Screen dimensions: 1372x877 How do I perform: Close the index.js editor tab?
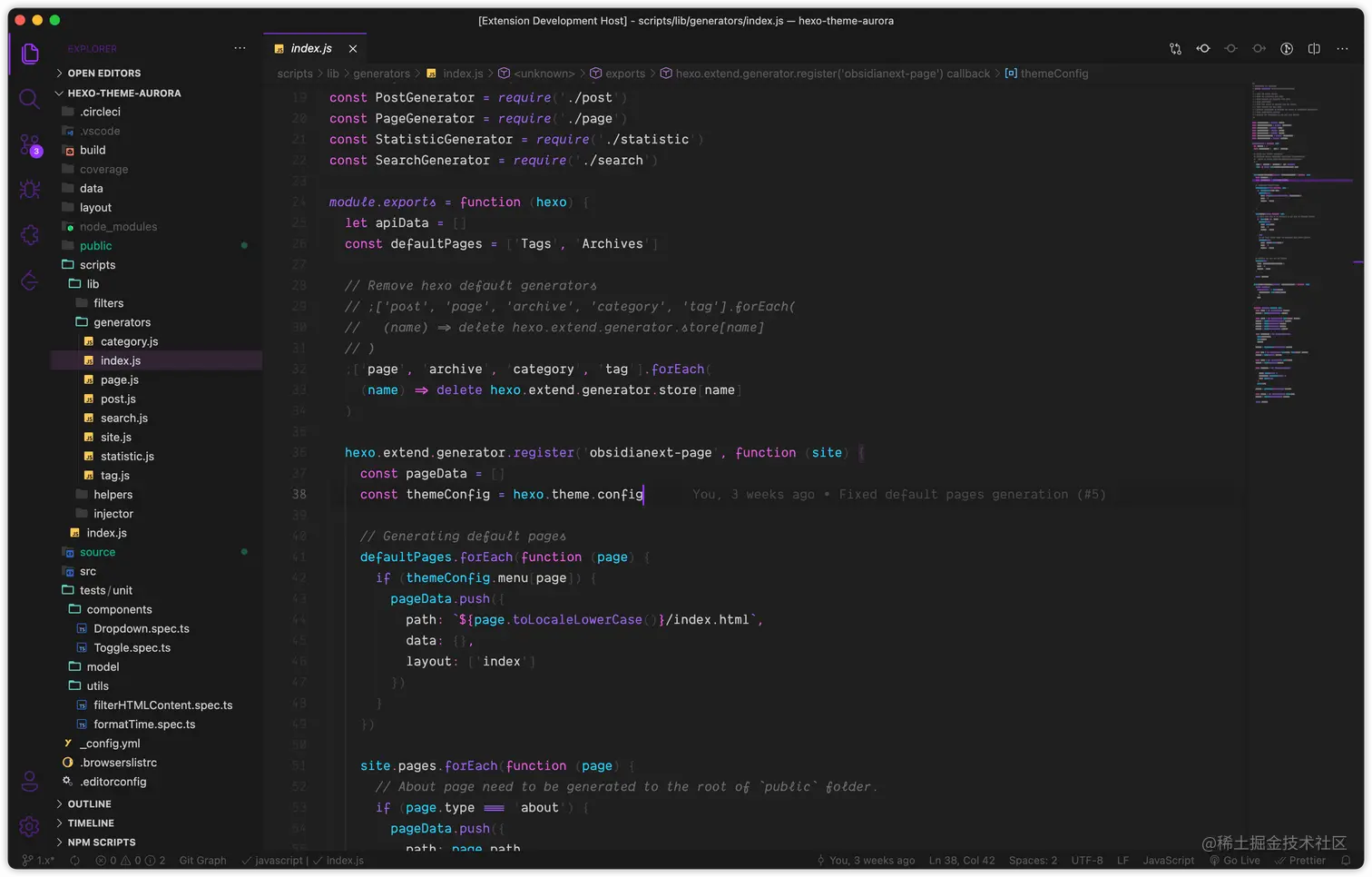[353, 49]
